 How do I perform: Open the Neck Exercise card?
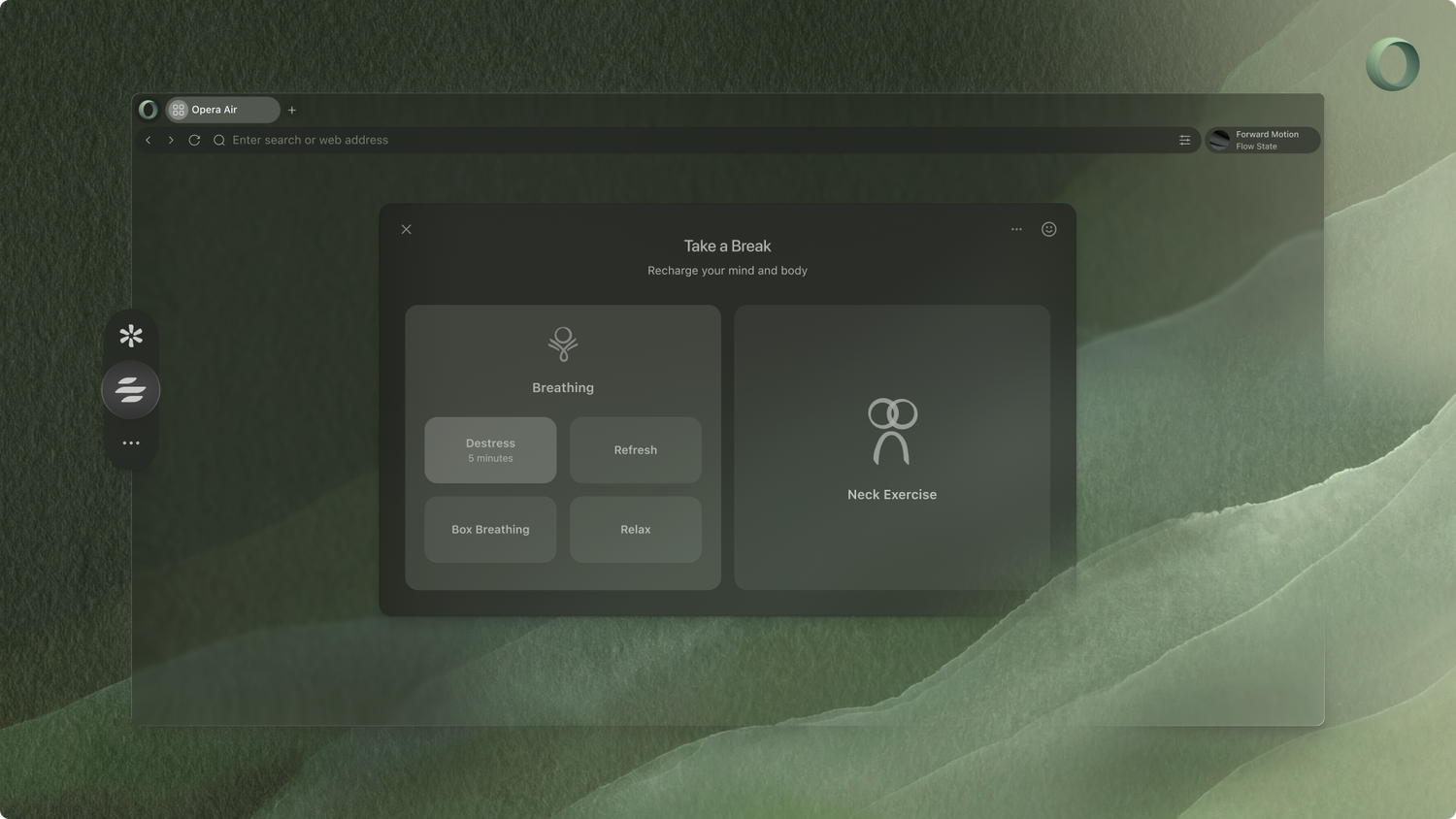[892, 447]
